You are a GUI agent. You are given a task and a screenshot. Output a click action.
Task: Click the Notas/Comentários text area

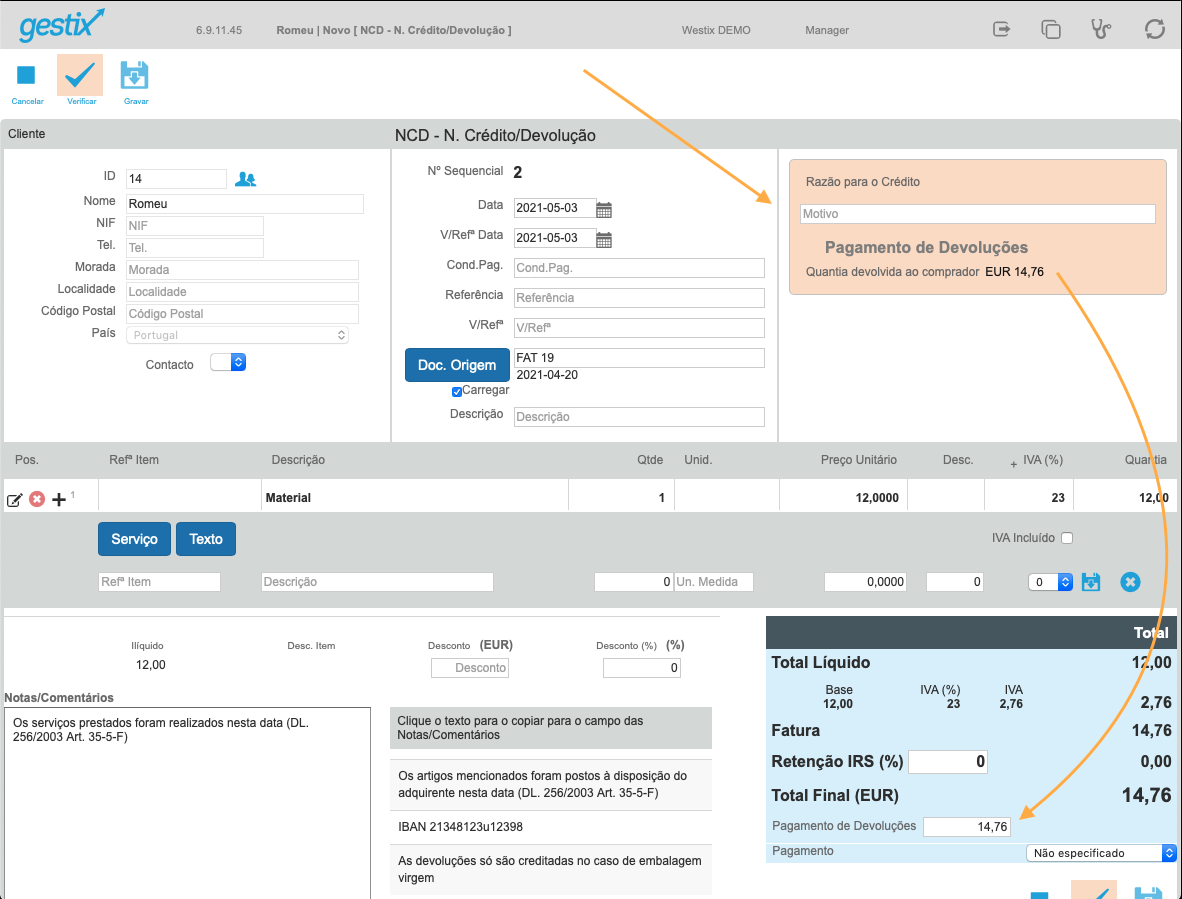pos(187,803)
